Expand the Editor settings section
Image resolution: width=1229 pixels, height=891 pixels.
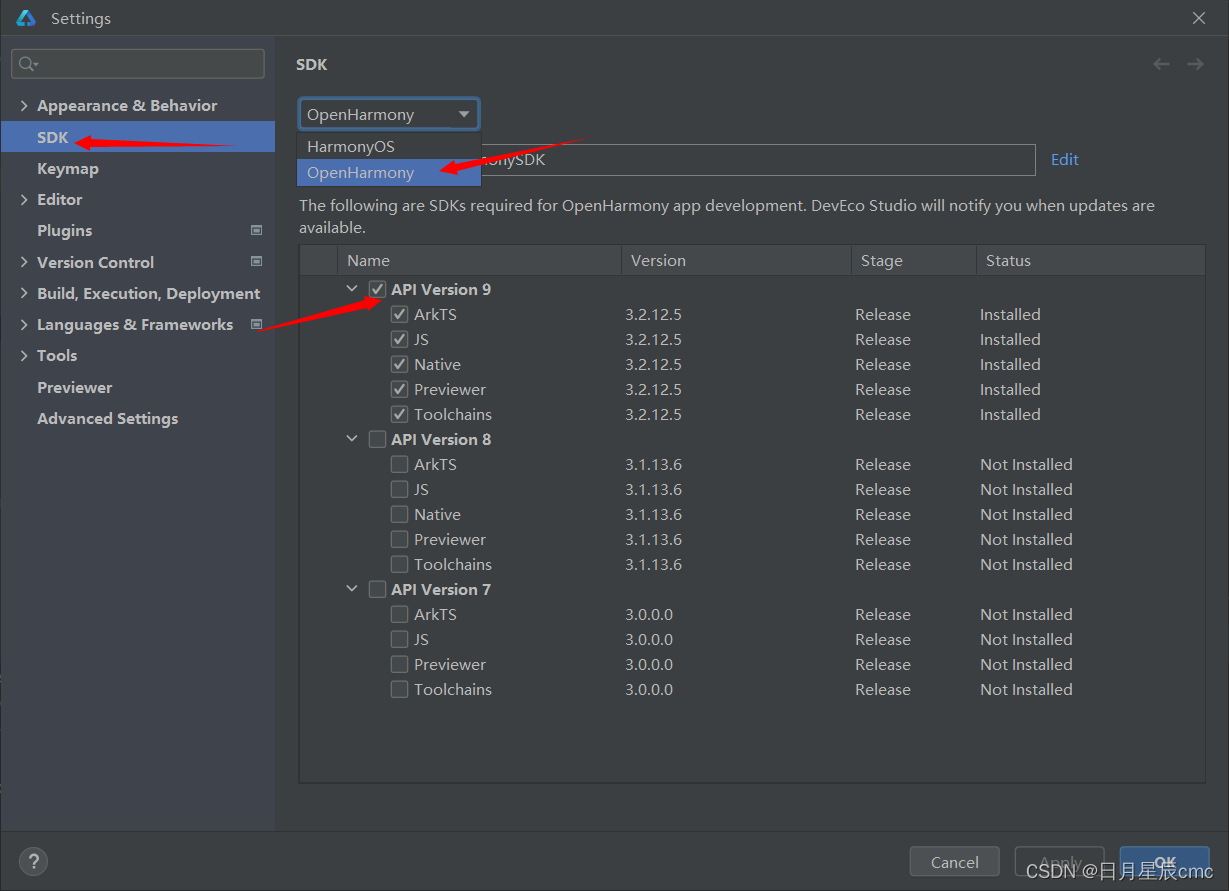[24, 199]
